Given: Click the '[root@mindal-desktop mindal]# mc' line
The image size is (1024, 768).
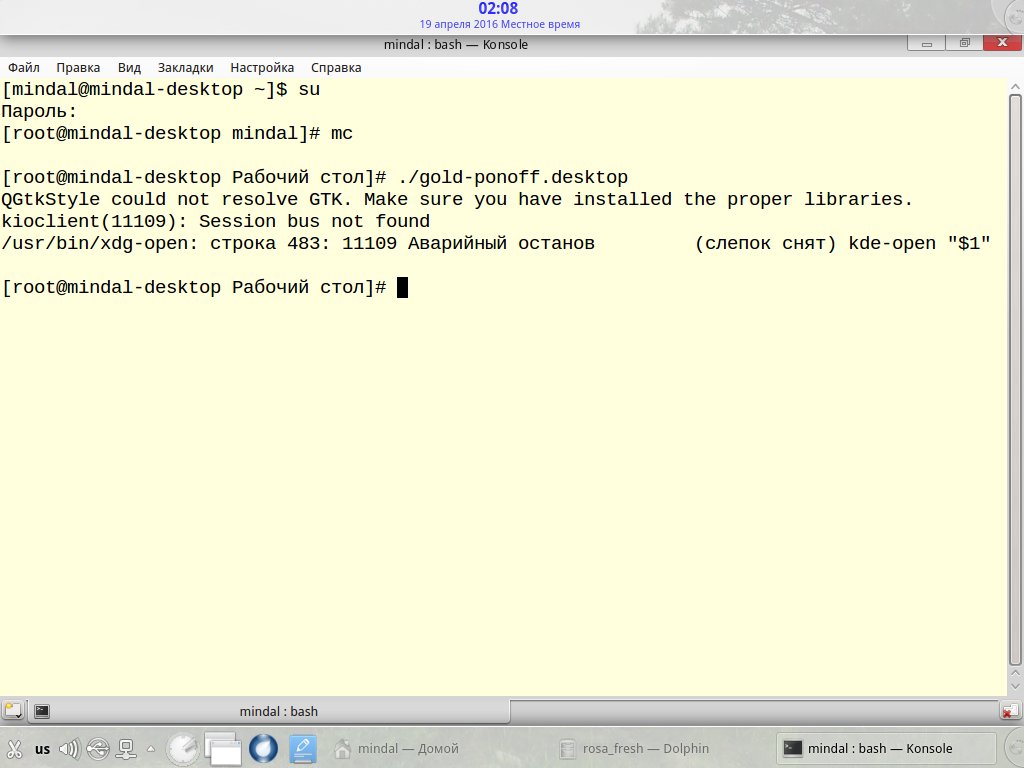Looking at the screenshot, I should pos(177,133).
